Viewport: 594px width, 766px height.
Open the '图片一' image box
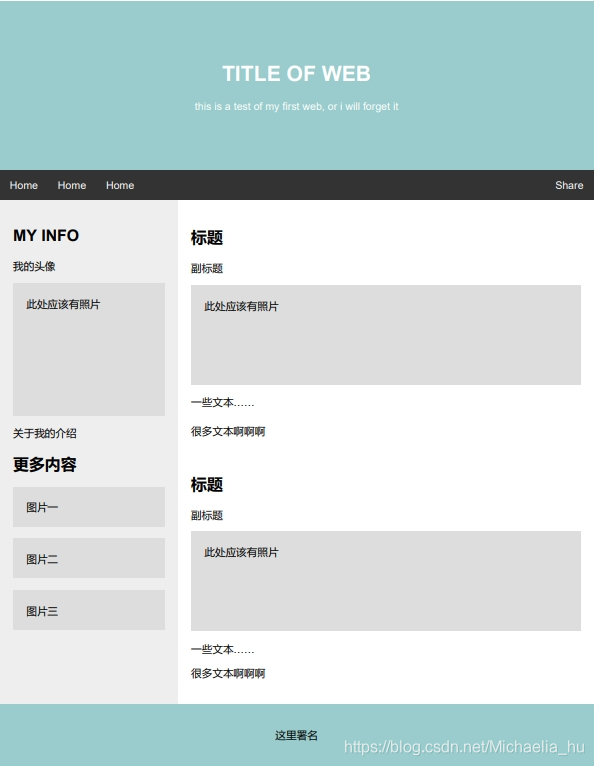pos(89,507)
